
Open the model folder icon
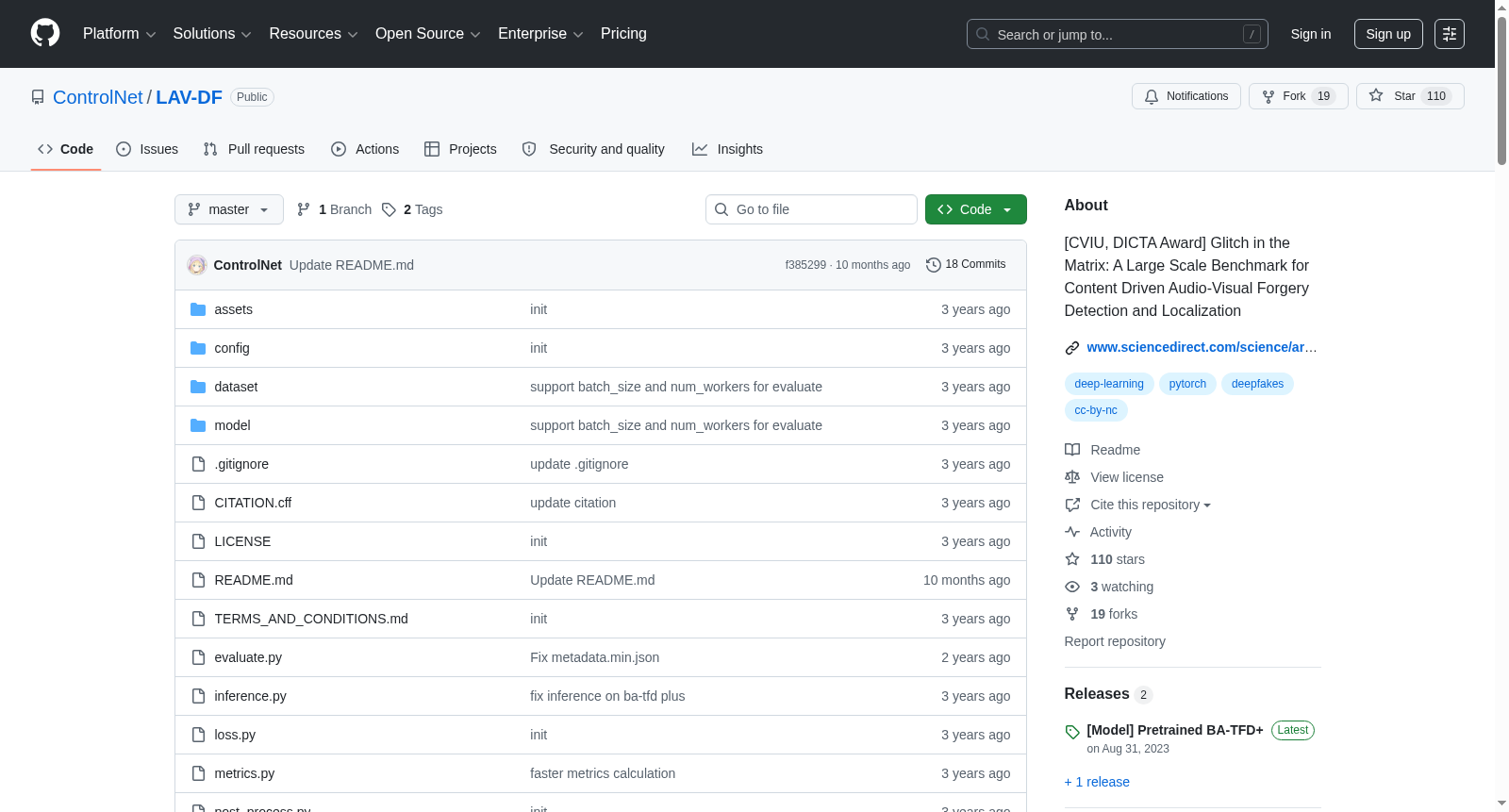[198, 425]
